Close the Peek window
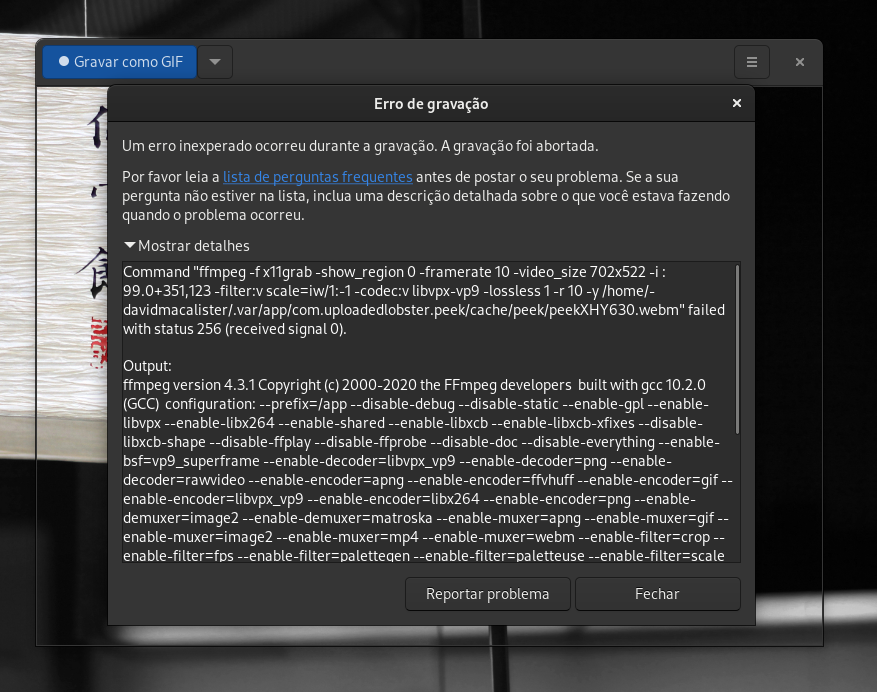The width and height of the screenshot is (877, 692). tap(800, 62)
